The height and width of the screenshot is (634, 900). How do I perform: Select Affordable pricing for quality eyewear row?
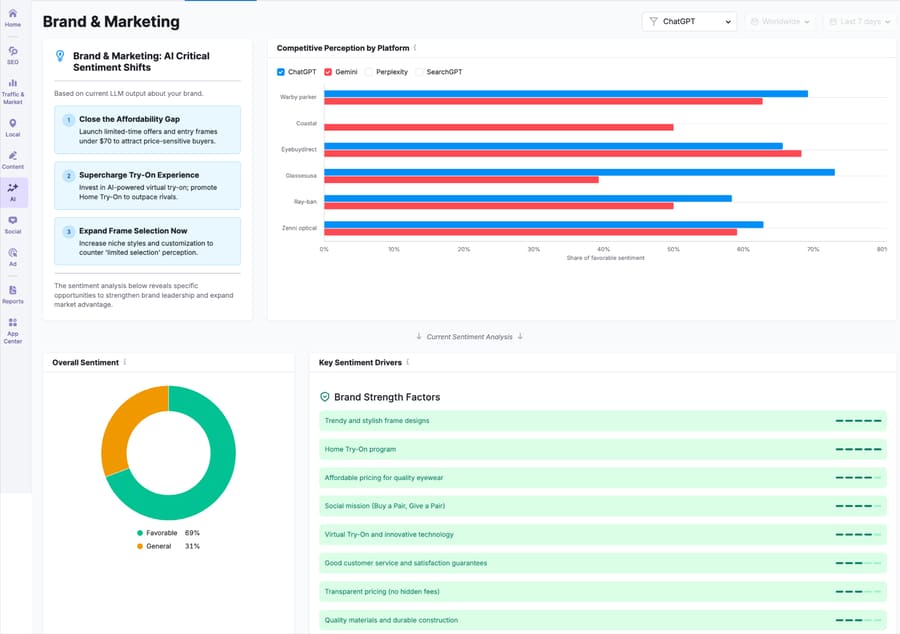point(603,477)
